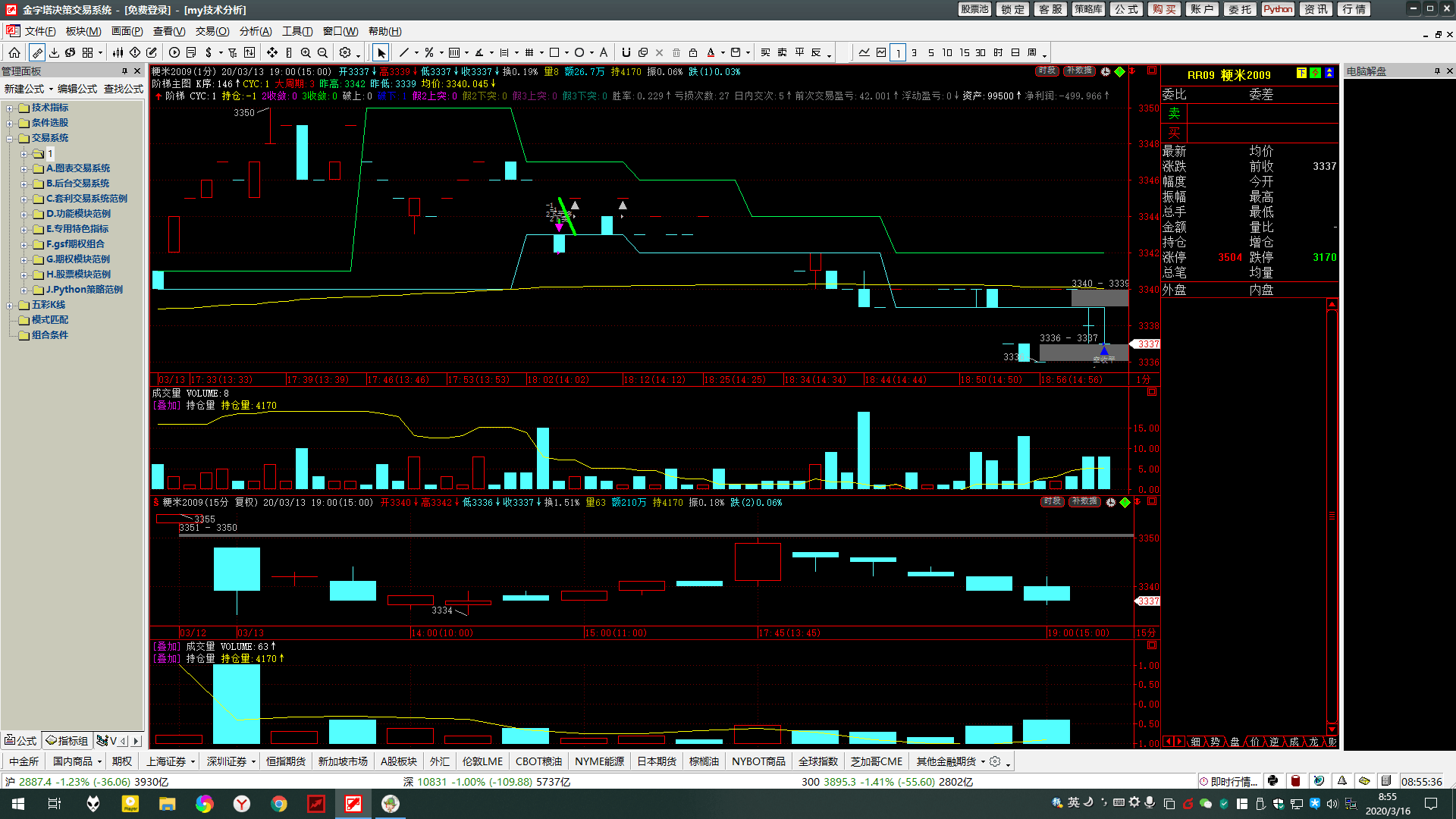Image resolution: width=1456 pixels, height=819 pixels.
Task: Toggle the 时段 button on main chart
Action: click(1046, 71)
